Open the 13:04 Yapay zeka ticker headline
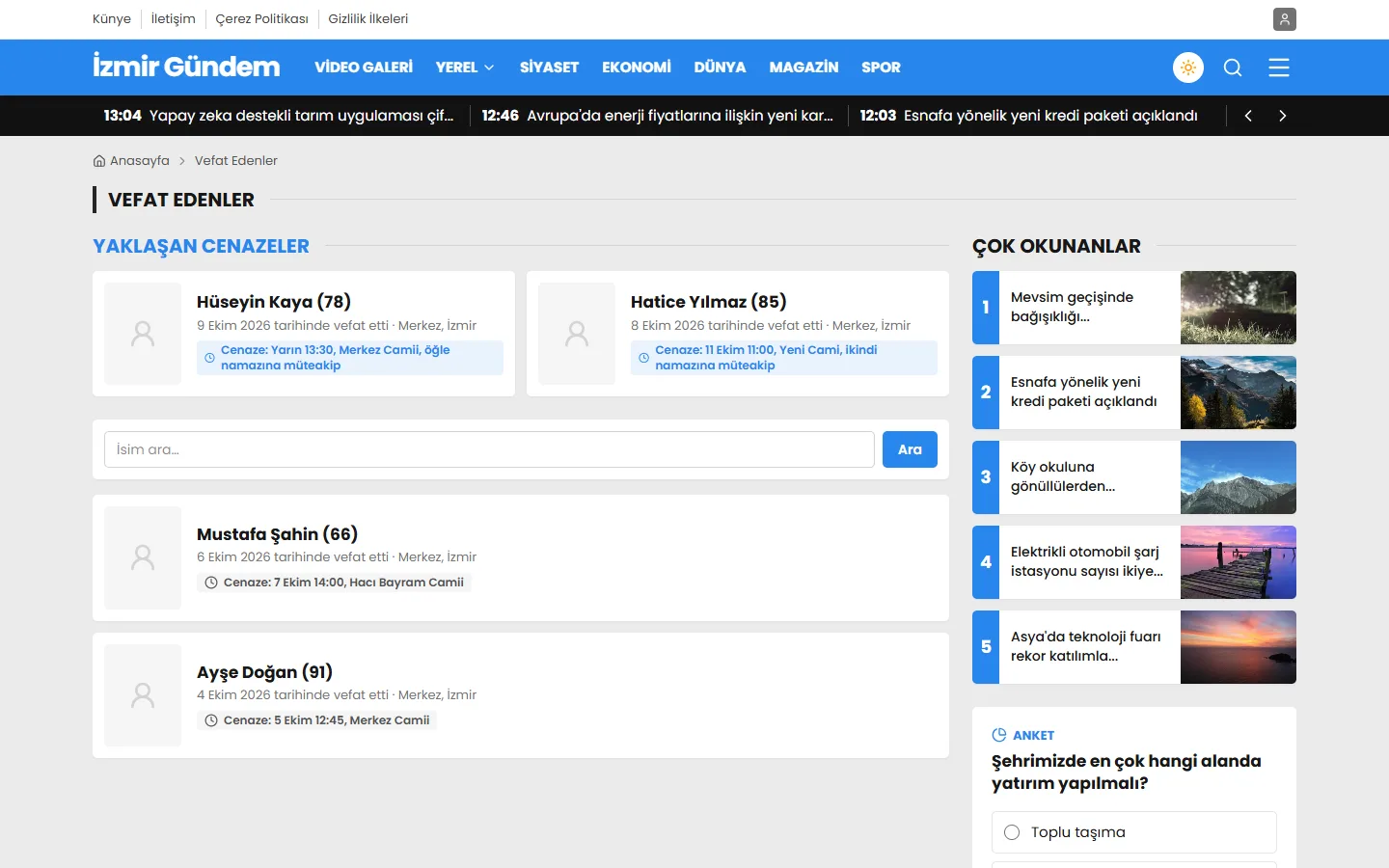 click(279, 116)
